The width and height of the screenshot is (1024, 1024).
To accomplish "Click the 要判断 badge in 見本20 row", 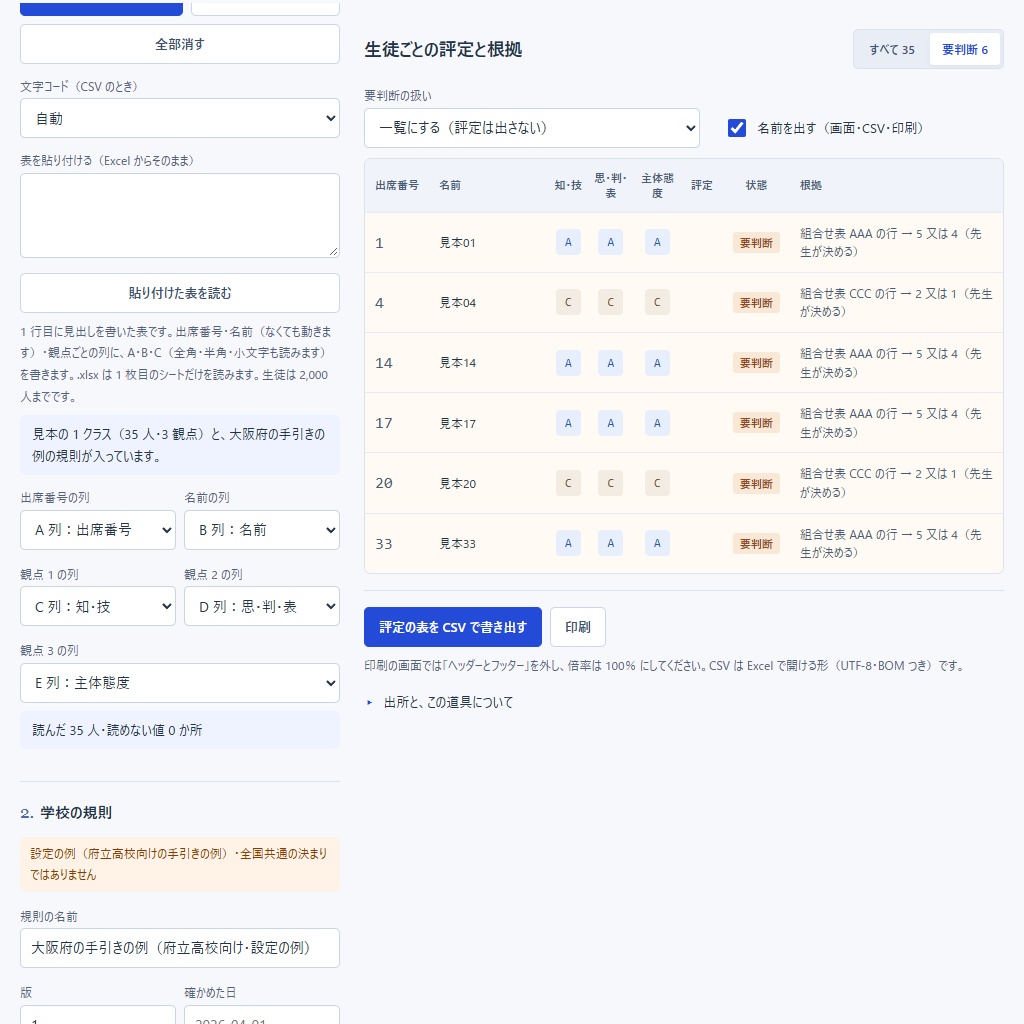I will (756, 483).
